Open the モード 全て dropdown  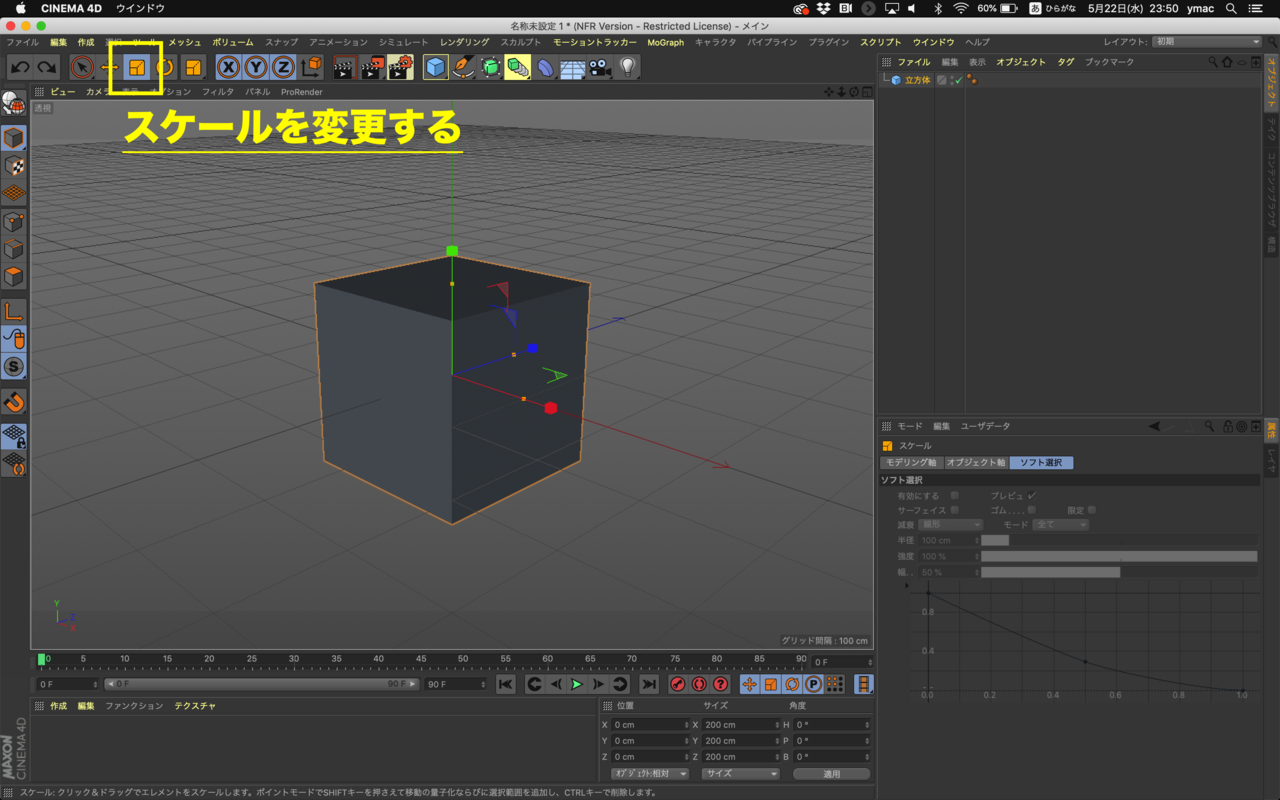pyautogui.click(x=1061, y=525)
